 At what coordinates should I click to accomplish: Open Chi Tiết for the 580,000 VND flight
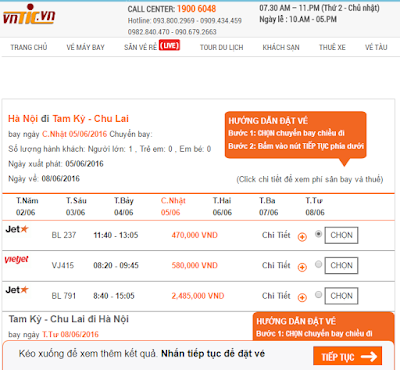coord(276,265)
